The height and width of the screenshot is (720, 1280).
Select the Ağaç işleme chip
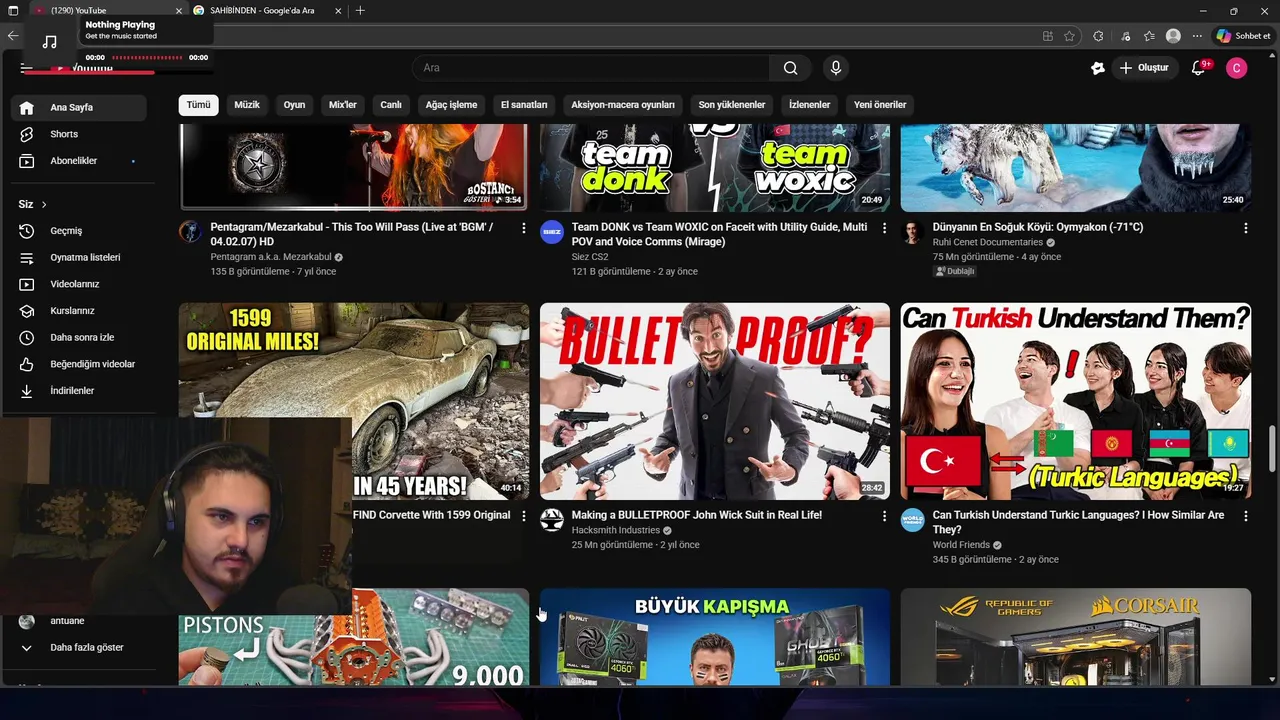451,105
